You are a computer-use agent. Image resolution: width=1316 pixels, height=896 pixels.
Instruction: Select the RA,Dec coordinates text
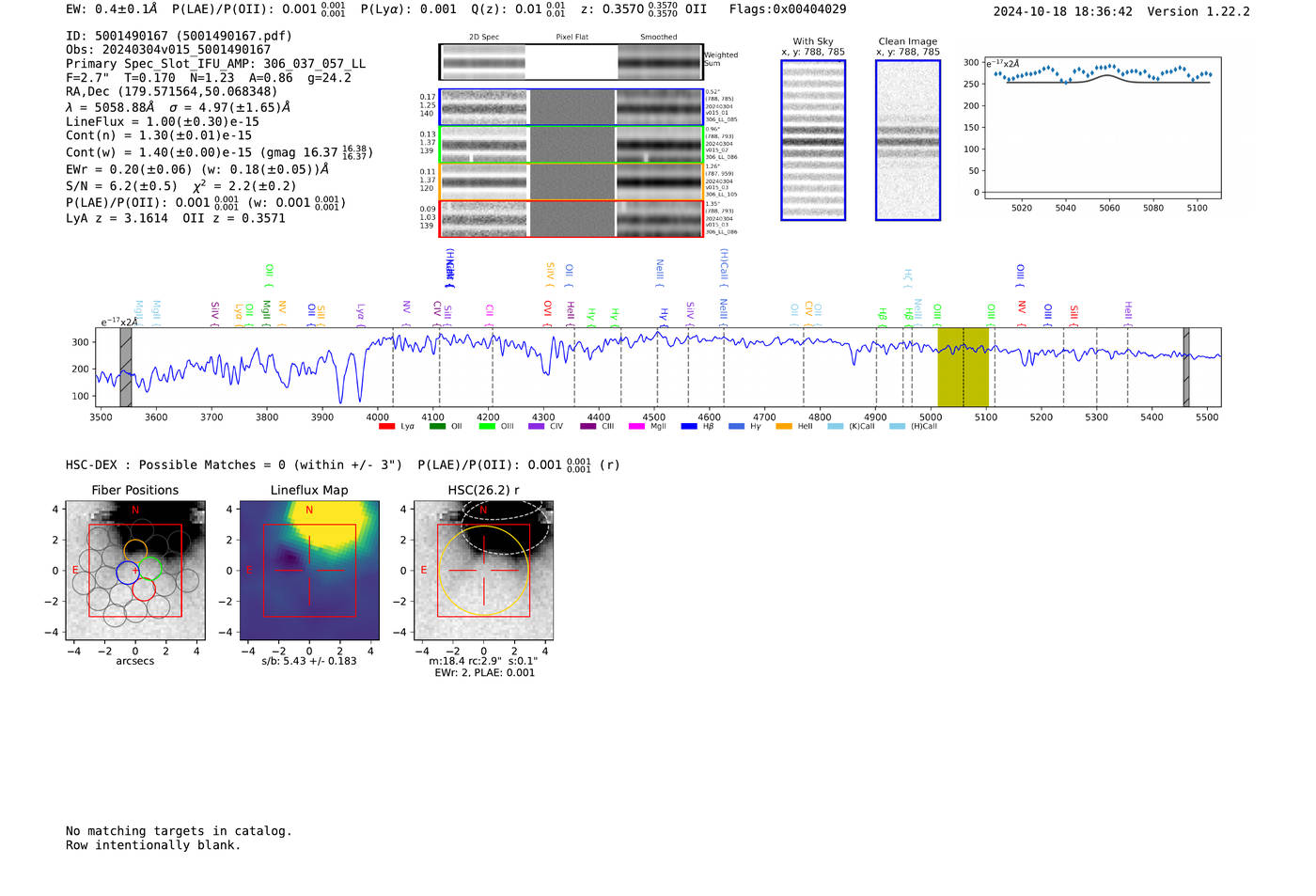pyautogui.click(x=172, y=92)
